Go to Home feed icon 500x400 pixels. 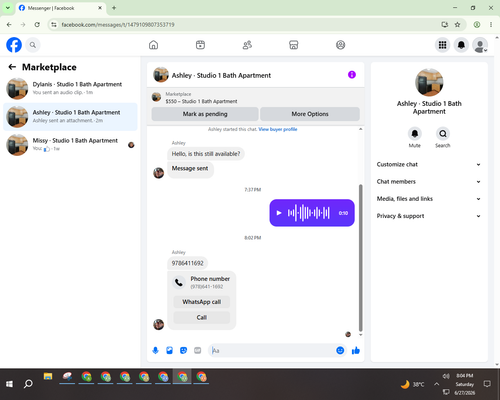pyautogui.click(x=153, y=45)
